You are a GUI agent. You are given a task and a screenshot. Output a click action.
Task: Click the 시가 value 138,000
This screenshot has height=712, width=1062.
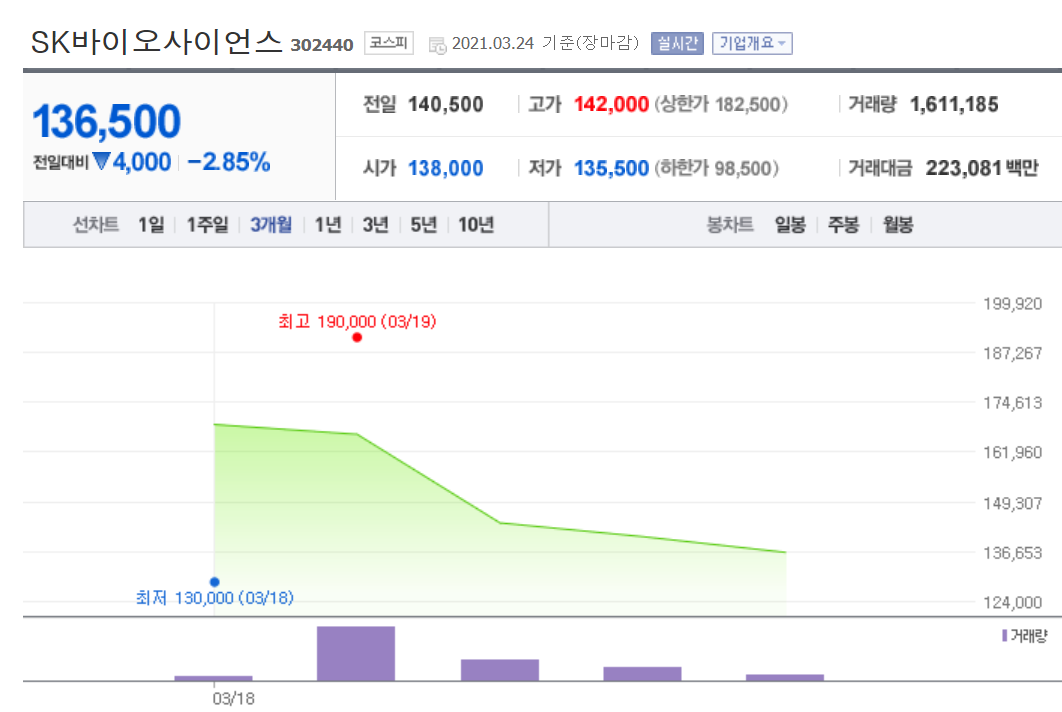pyautogui.click(x=446, y=168)
